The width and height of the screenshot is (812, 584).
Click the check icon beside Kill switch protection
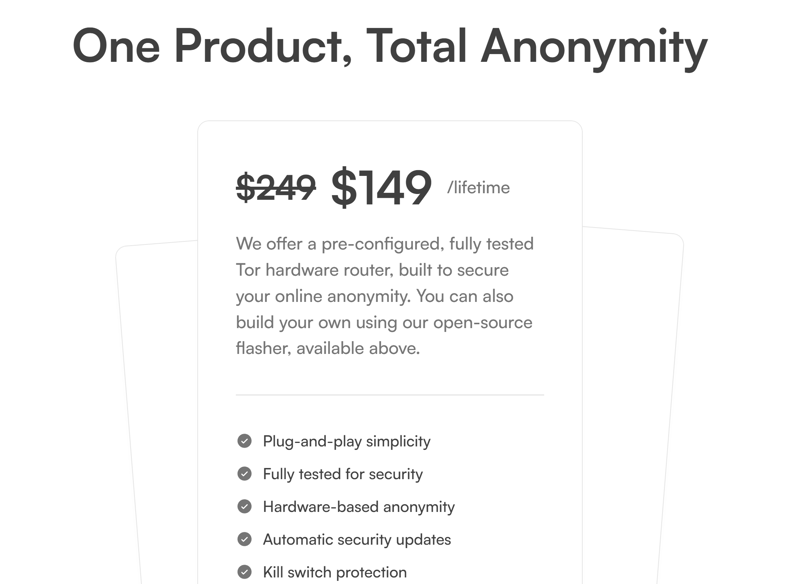244,572
